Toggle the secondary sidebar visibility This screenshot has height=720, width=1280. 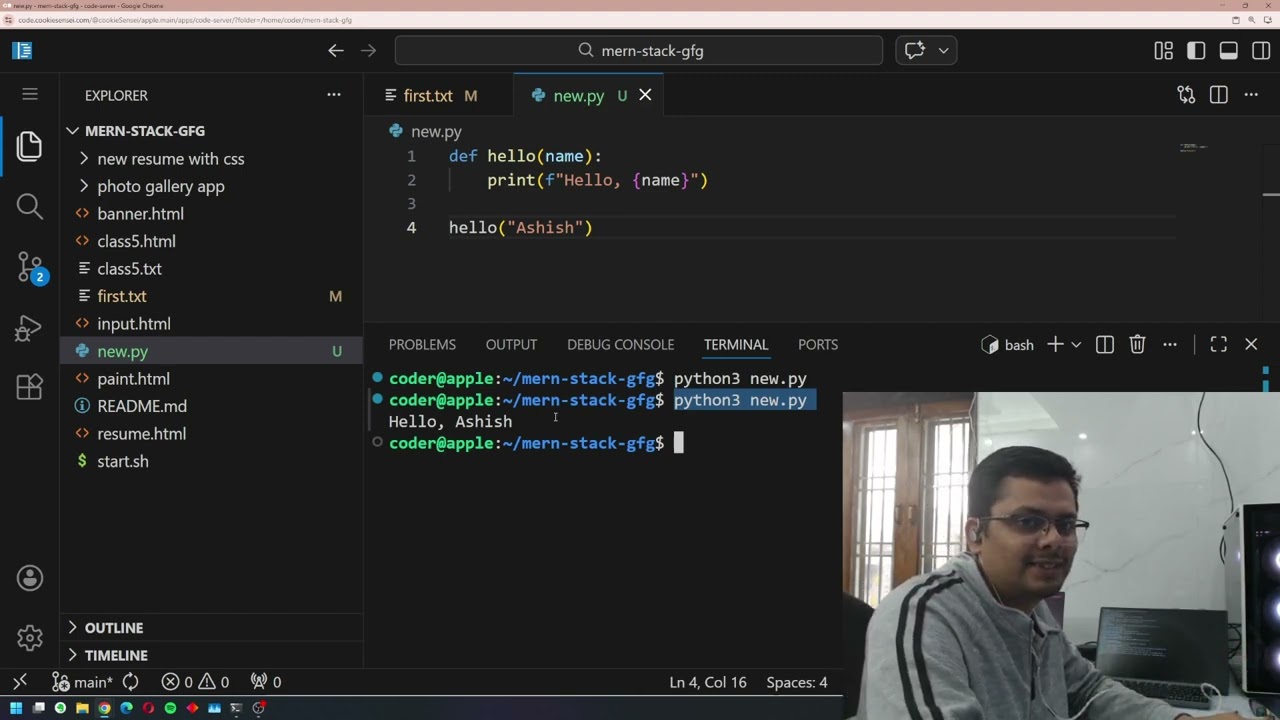point(1261,50)
